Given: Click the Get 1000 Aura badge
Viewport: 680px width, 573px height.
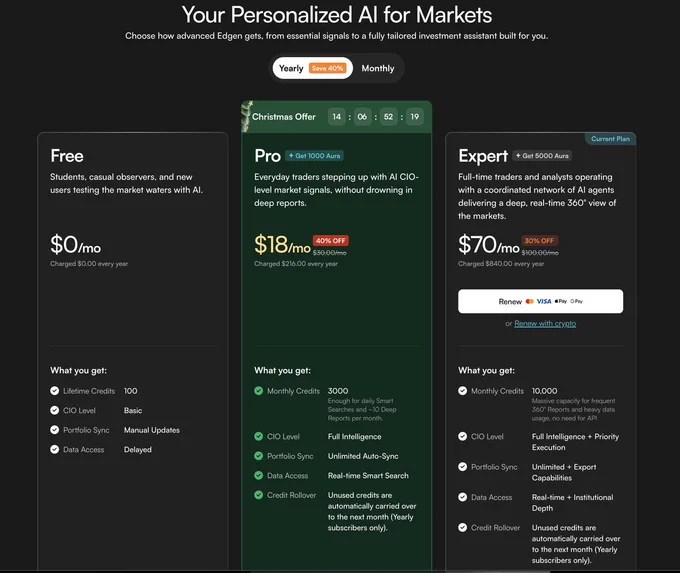Looking at the screenshot, I should [x=314, y=156].
